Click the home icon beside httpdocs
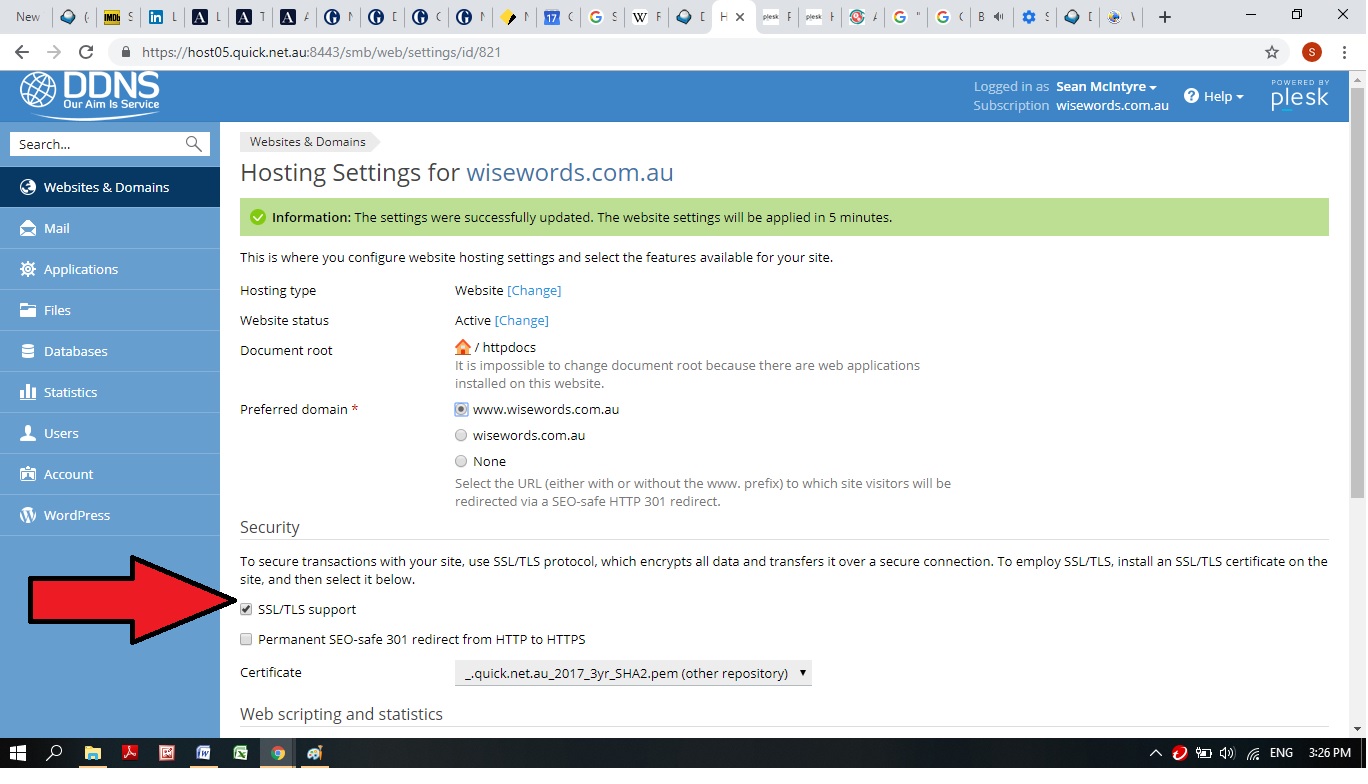Viewport: 1368px width, 784px height. [463, 347]
